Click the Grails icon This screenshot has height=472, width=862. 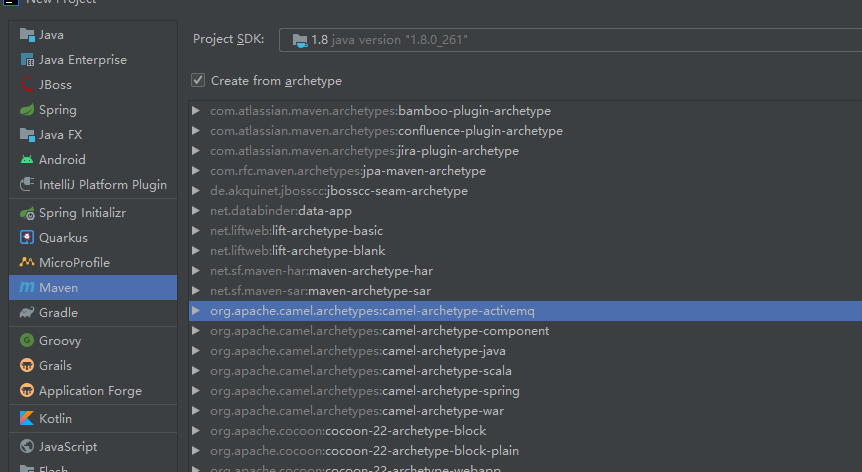point(27,365)
